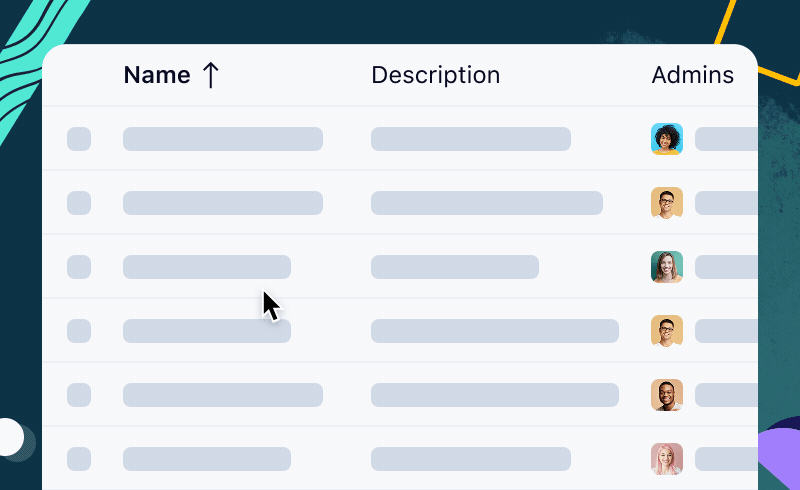
Task: Click the fifth row avatar of the bearded man
Action: click(667, 395)
